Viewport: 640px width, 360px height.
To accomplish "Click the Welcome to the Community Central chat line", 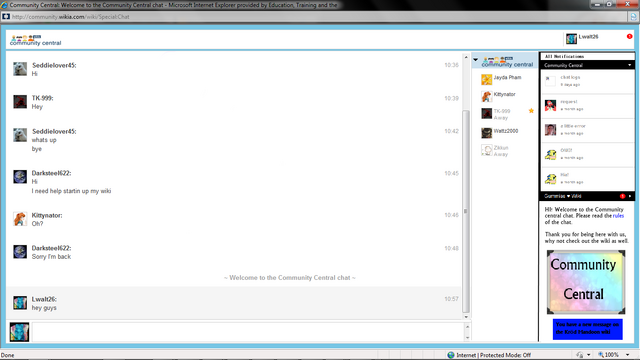I will (289, 278).
